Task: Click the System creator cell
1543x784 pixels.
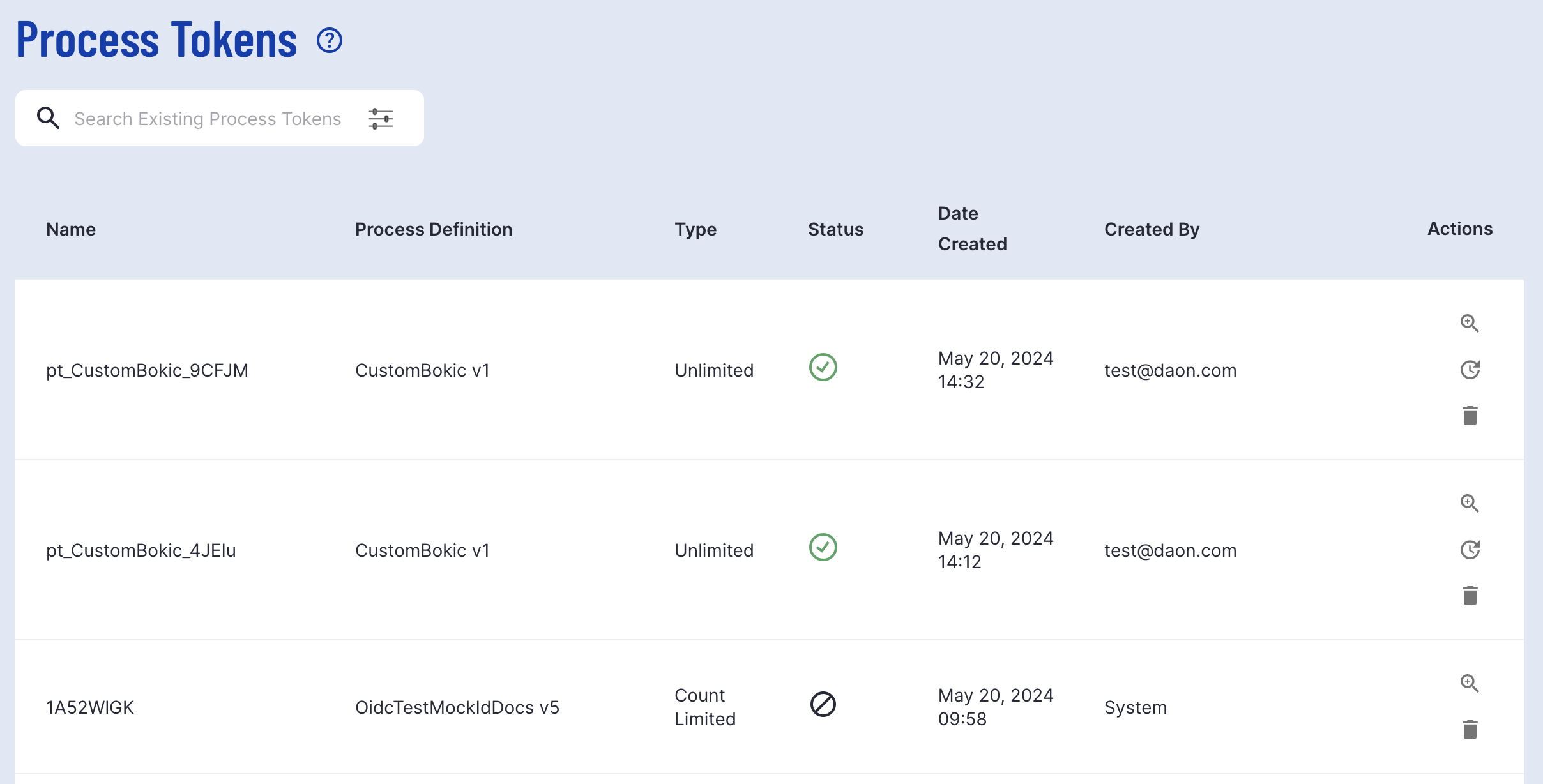Action: [x=1136, y=707]
